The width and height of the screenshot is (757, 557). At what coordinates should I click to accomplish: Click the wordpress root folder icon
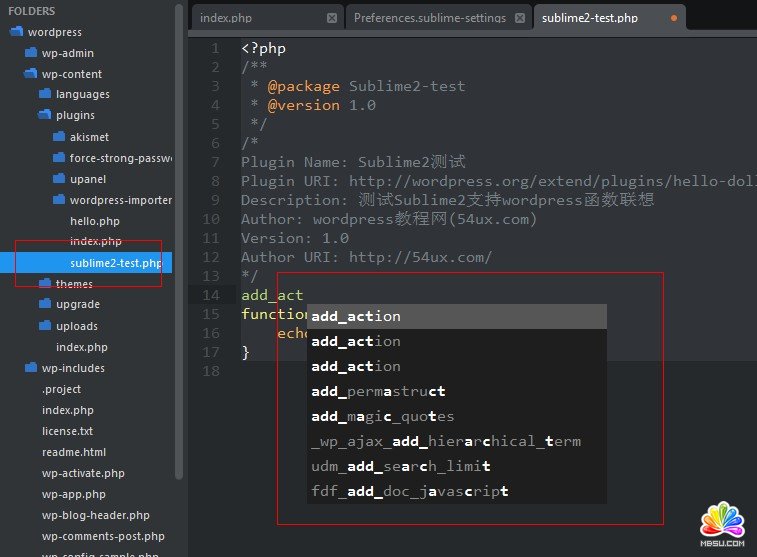[x=15, y=32]
